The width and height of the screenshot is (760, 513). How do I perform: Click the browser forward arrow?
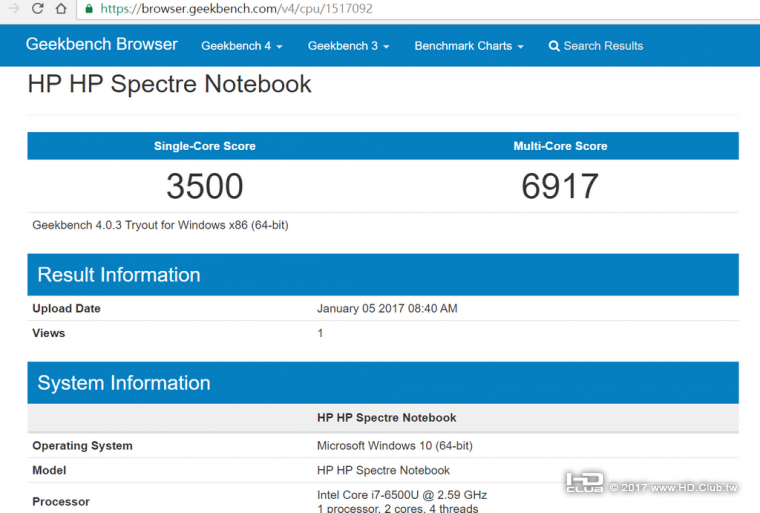click(13, 9)
